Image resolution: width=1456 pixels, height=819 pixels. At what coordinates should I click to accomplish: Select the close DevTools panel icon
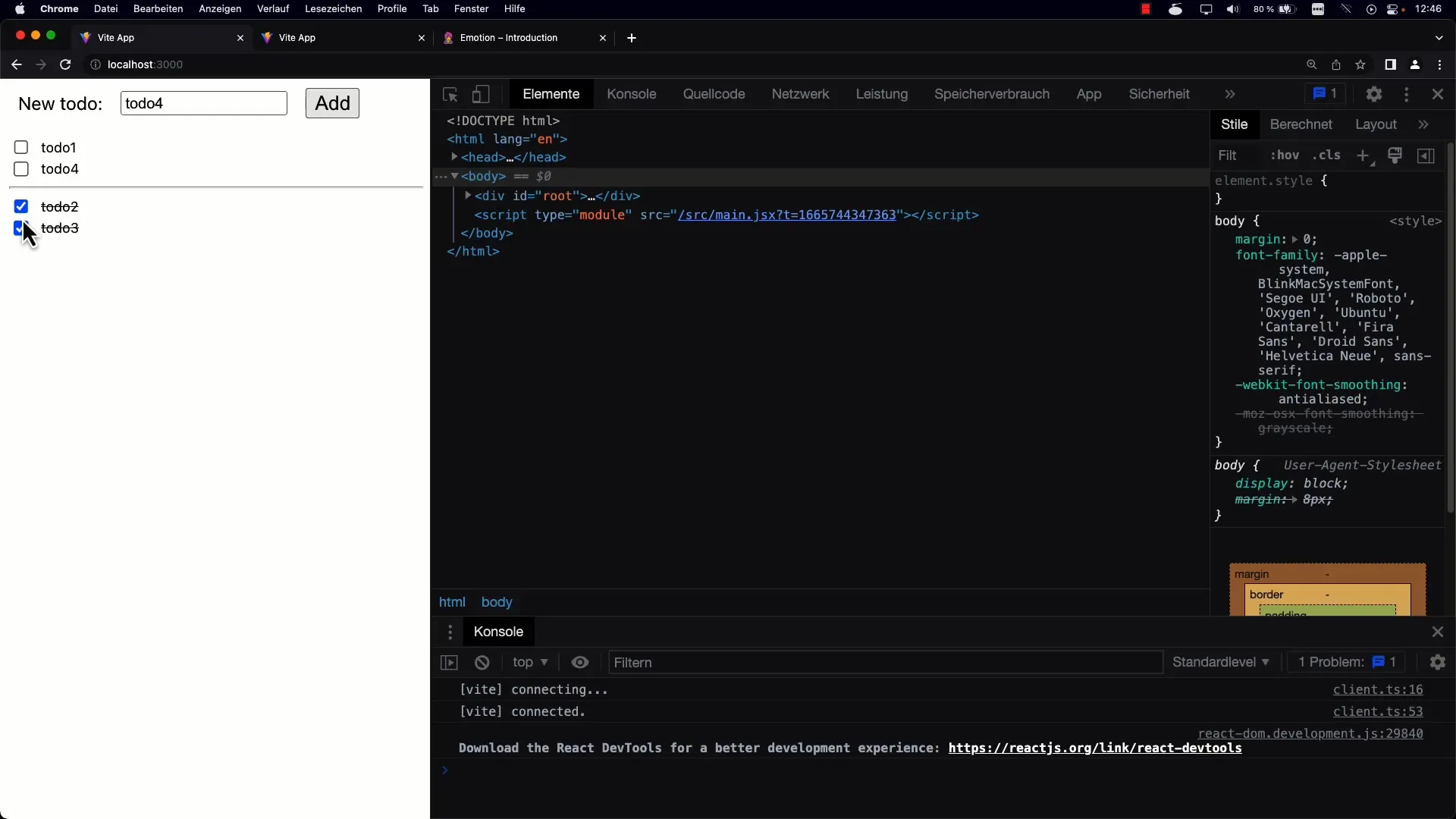click(x=1438, y=93)
